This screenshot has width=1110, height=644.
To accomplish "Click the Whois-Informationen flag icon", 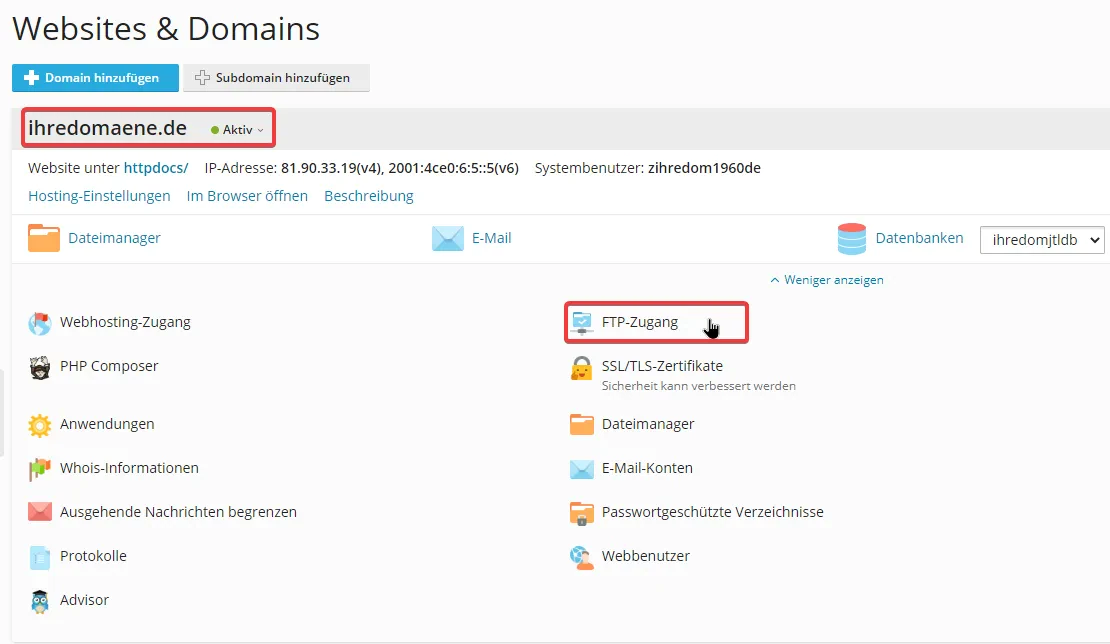I will [40, 469].
